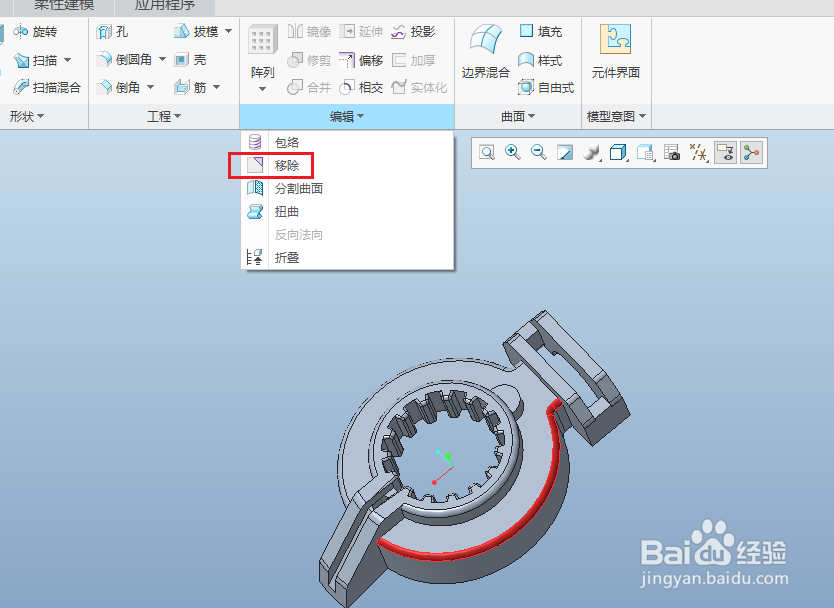The height and width of the screenshot is (608, 834).
Task: Select the 自由式 (Freestyle) tool
Action: pos(546,87)
